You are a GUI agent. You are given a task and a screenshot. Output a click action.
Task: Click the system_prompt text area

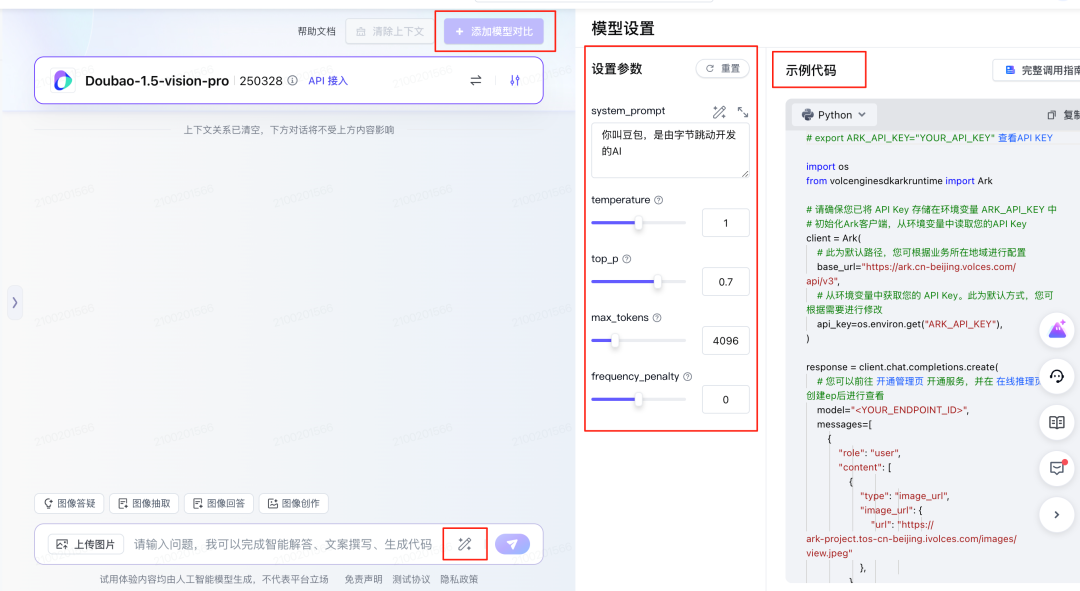[670, 150]
